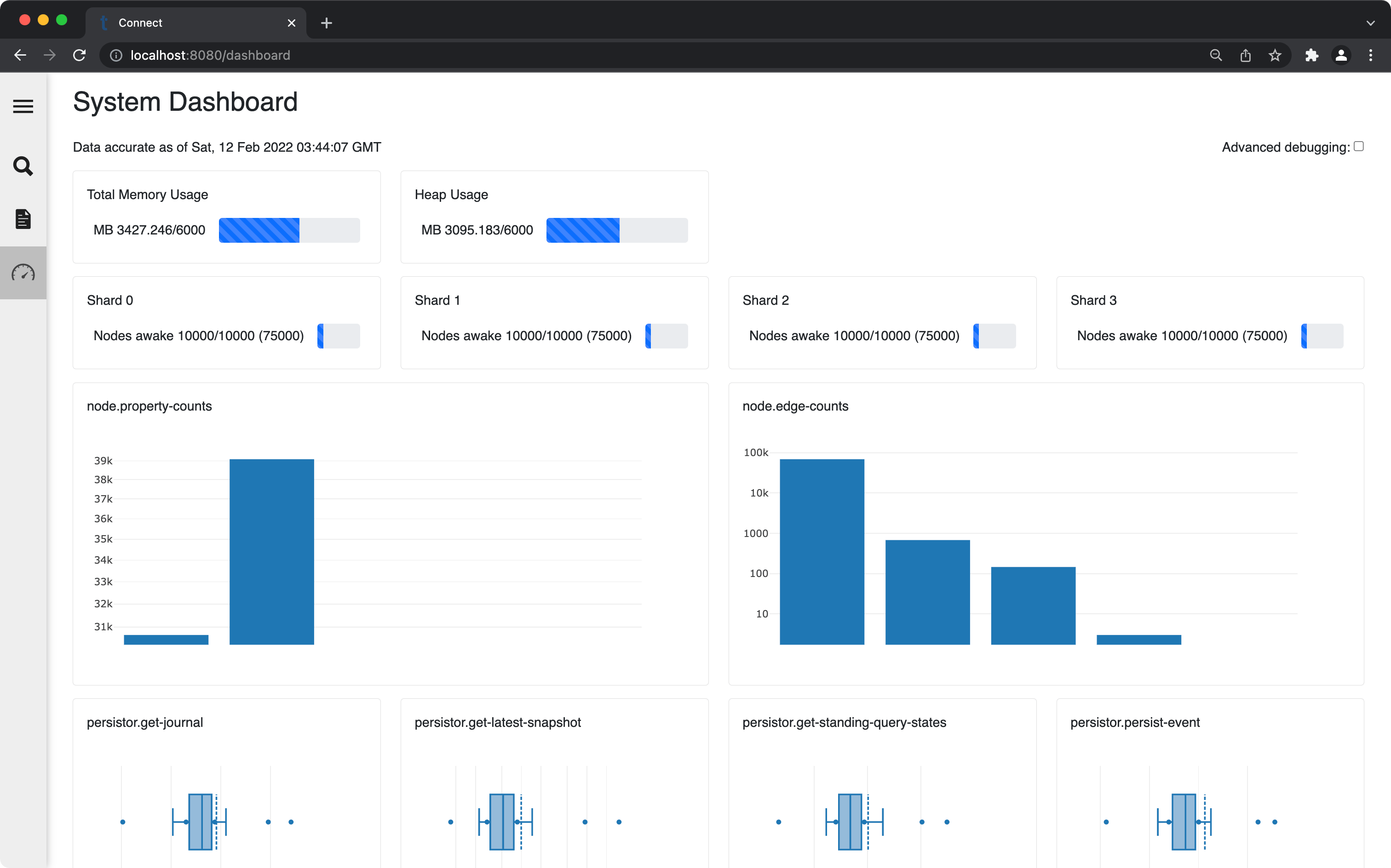
Task: Open a new tab with plus button
Action: 326,23
